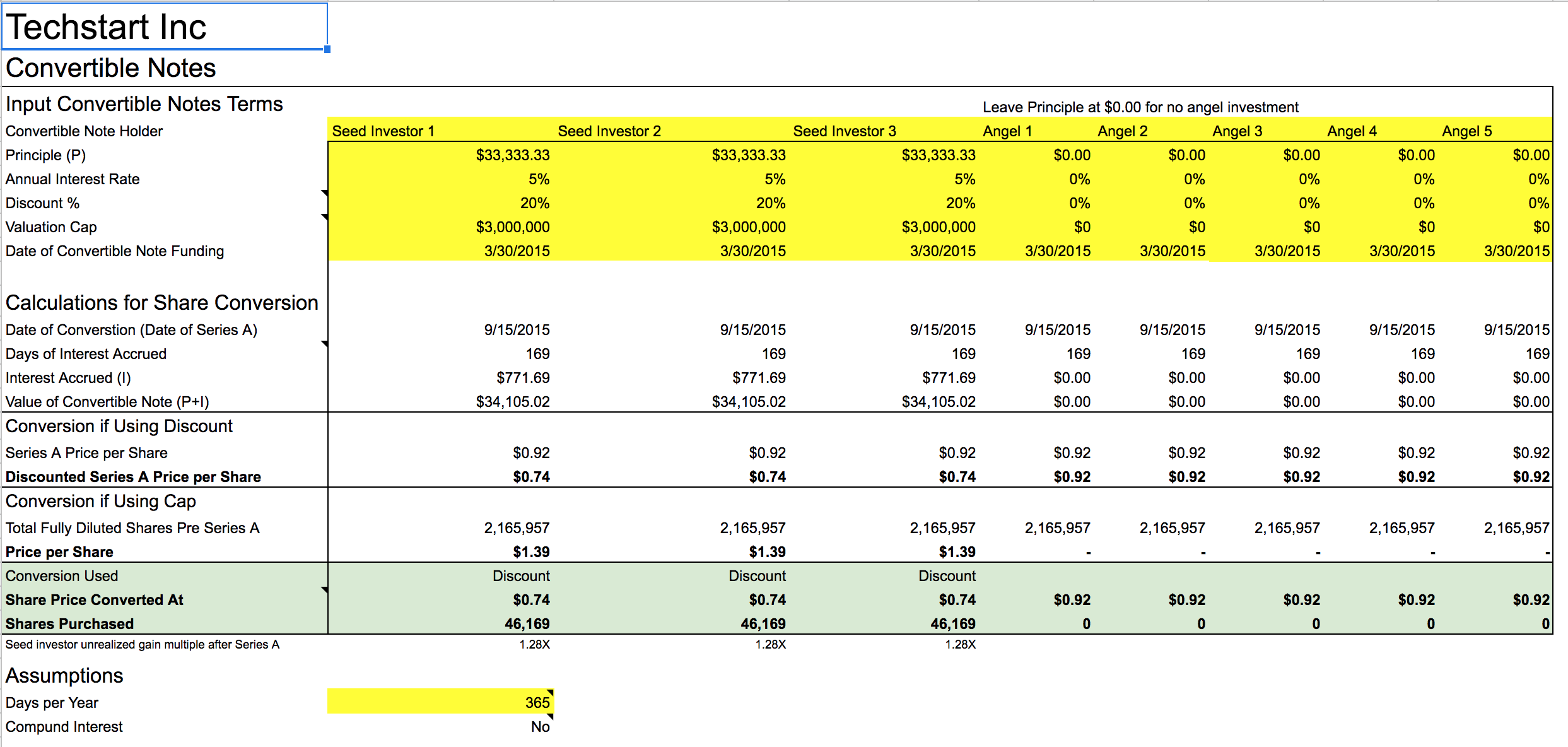Click the Annual Interest Rate row label
This screenshot has height=747, width=1568.
pyautogui.click(x=73, y=179)
